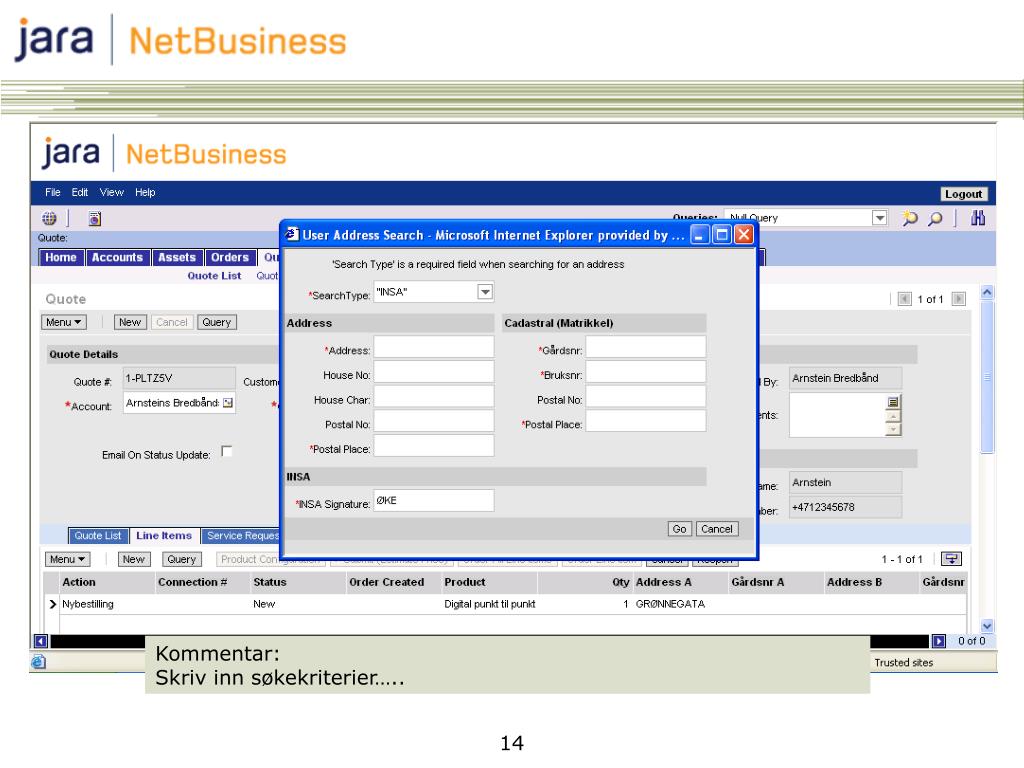1024x768 pixels.
Task: Click the right arrow on the bottom horizontal scrollbar
Action: tap(938, 641)
